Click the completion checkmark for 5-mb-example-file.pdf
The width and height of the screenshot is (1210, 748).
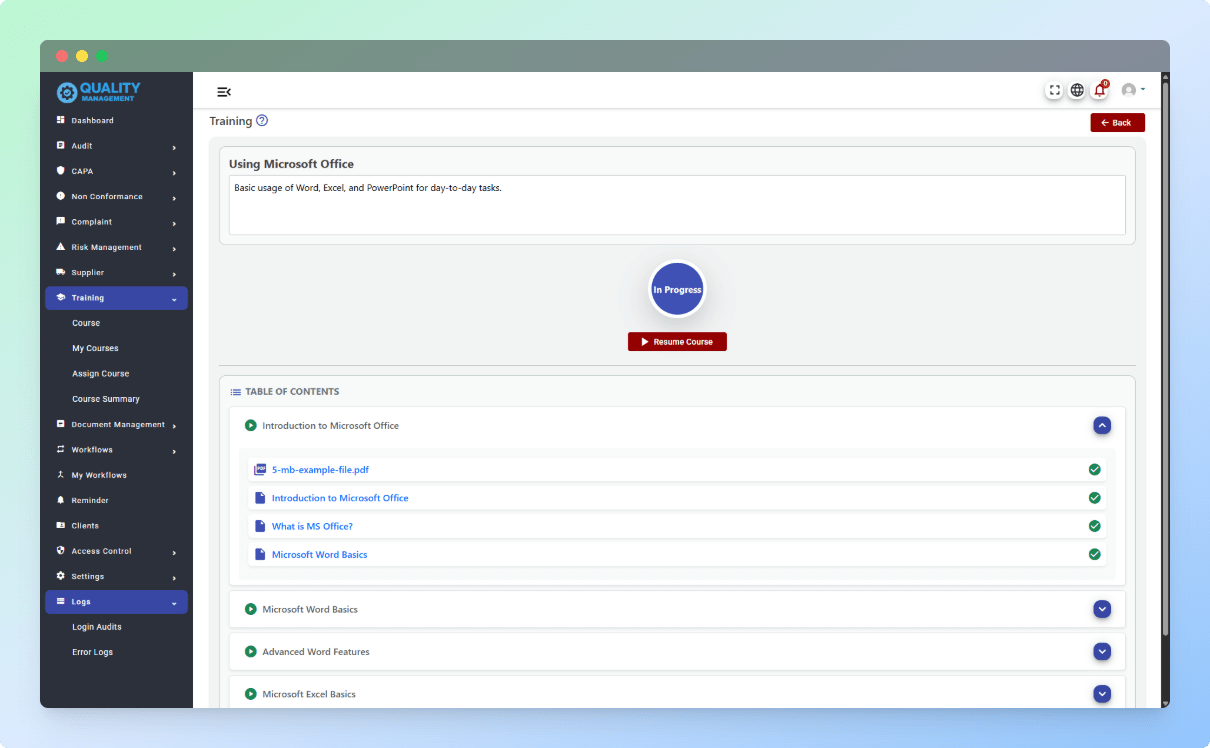(1094, 469)
